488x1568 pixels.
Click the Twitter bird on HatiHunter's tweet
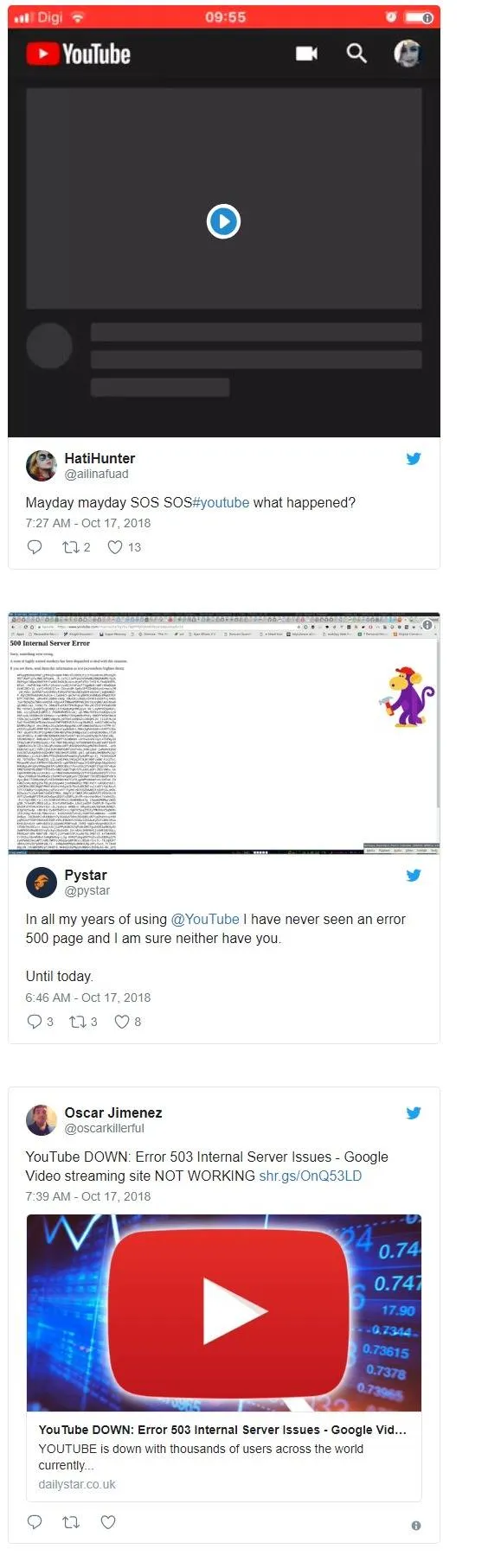[414, 459]
